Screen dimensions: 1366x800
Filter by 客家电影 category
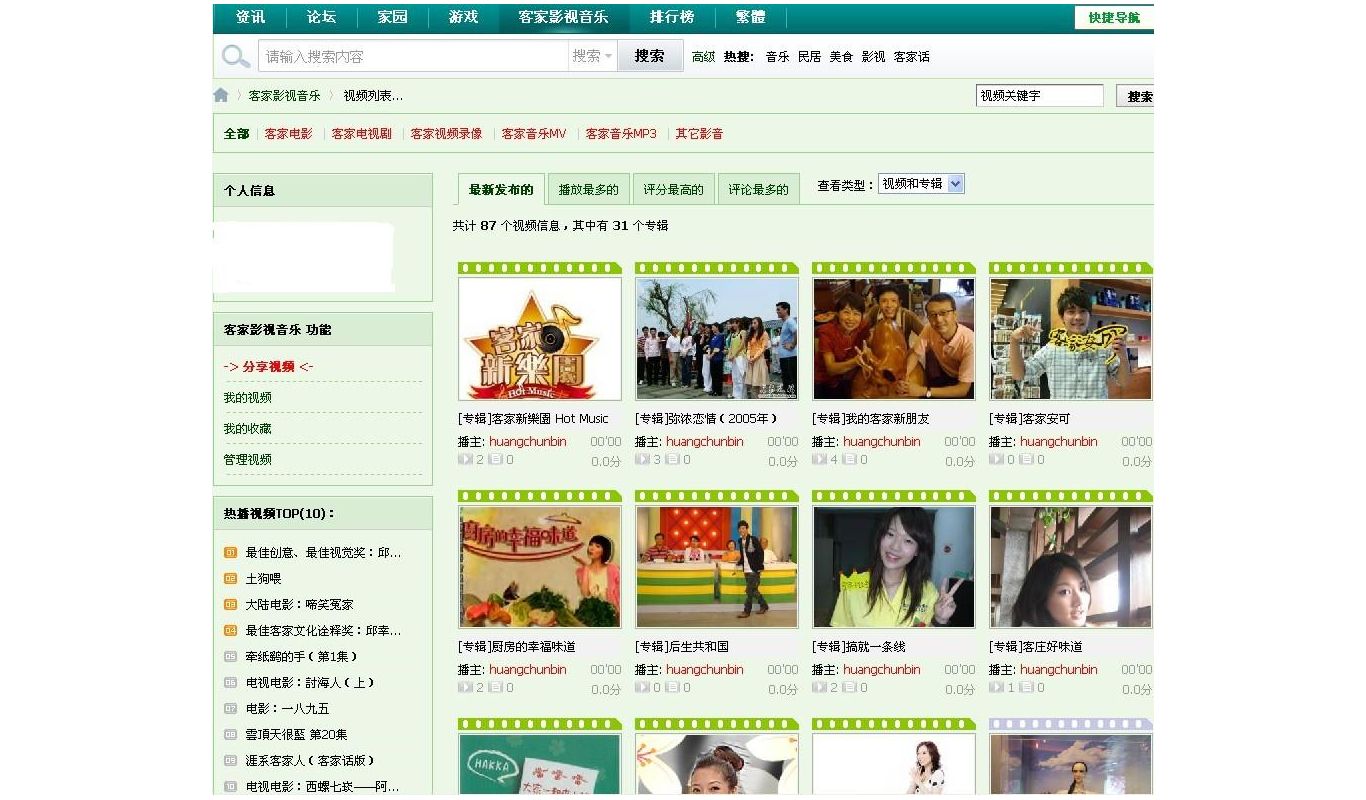(288, 133)
